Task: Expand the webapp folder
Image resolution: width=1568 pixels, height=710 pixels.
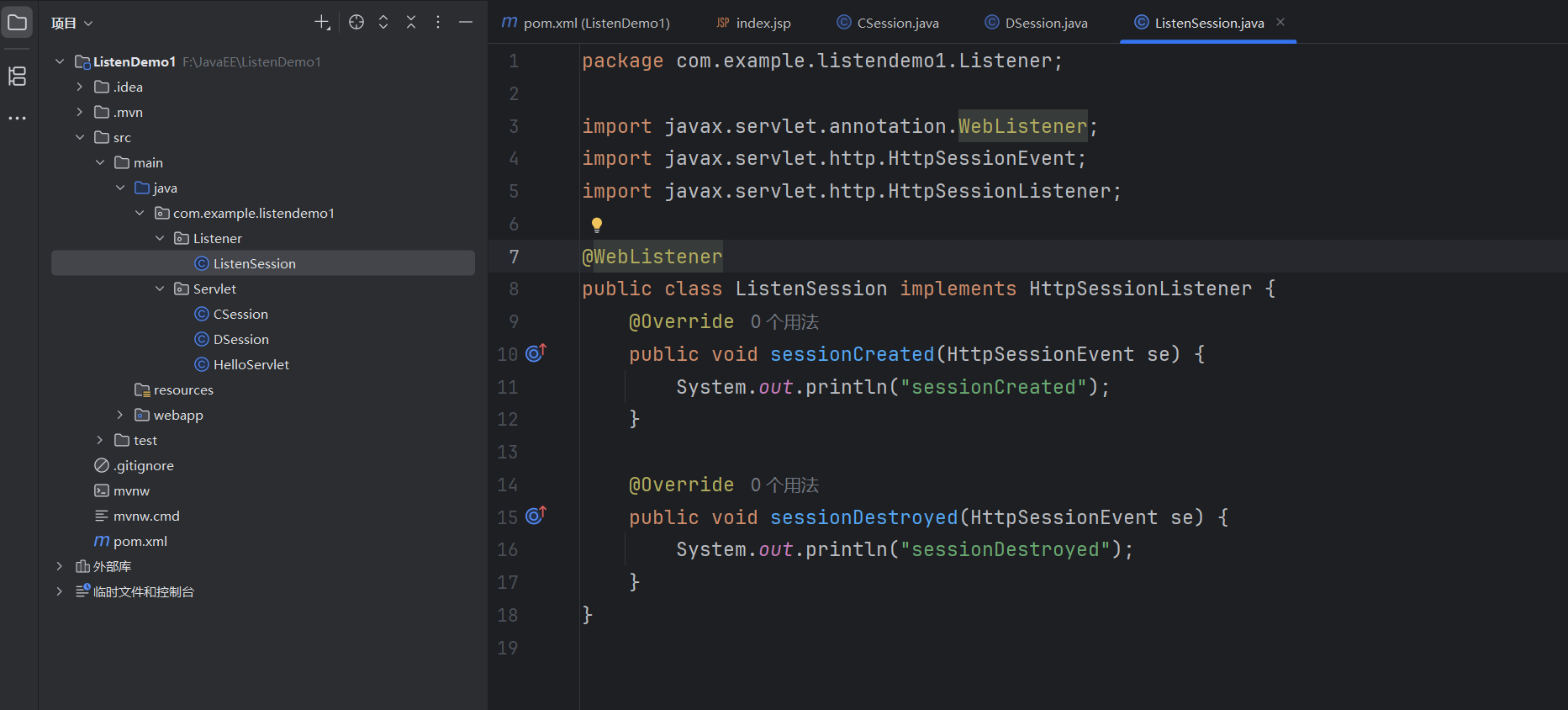Action: tap(120, 415)
